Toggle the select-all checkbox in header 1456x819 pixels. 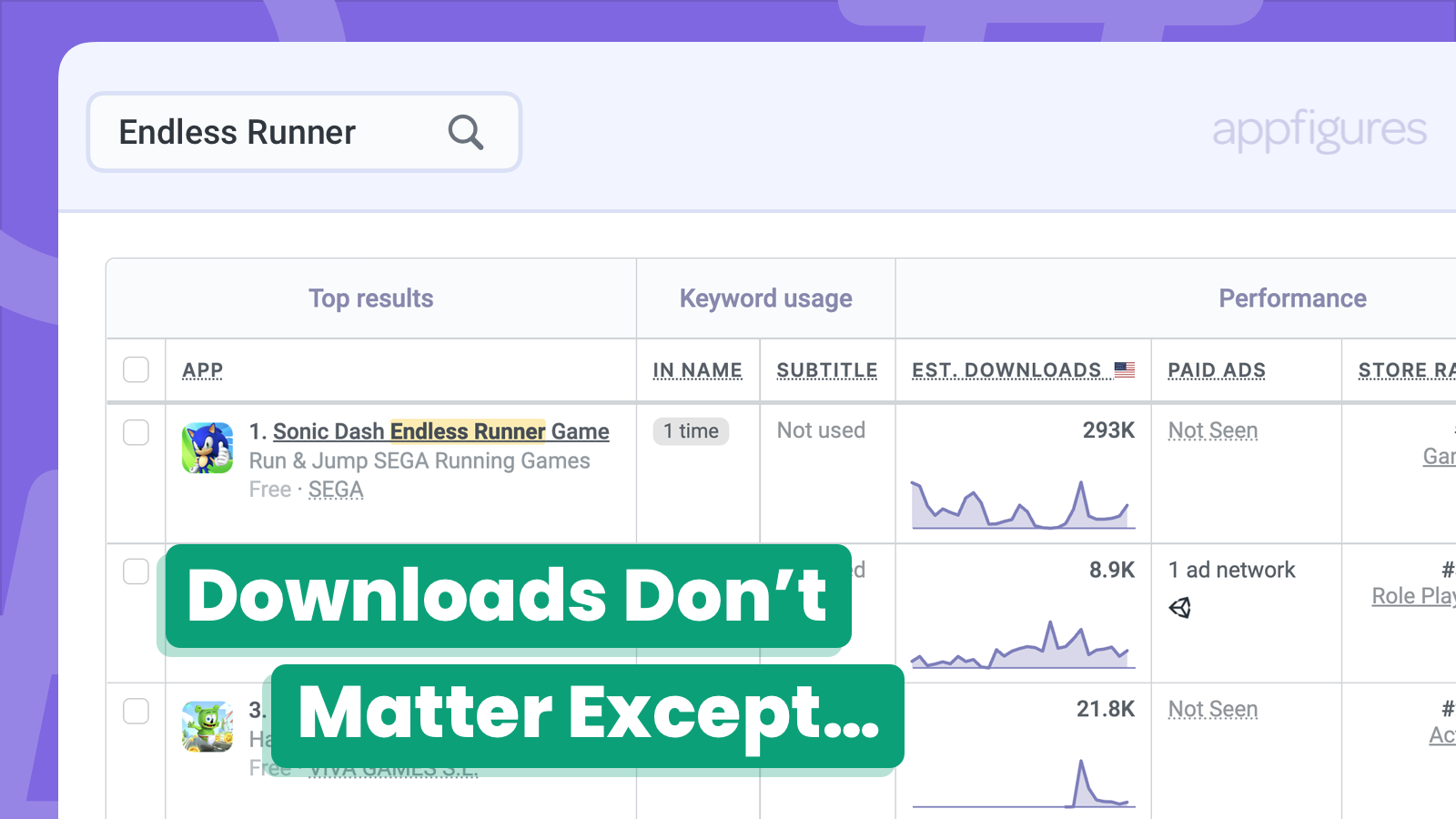pyautogui.click(x=136, y=369)
